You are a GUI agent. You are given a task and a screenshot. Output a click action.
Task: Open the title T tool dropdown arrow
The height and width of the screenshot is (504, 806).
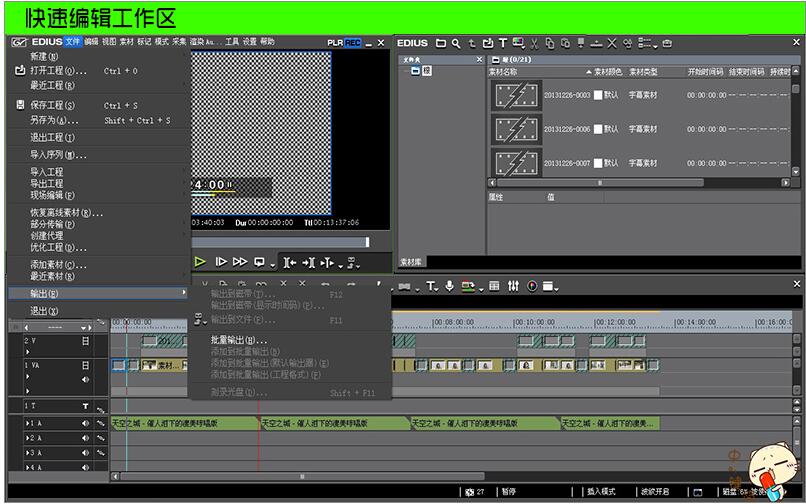pyautogui.click(x=437, y=289)
